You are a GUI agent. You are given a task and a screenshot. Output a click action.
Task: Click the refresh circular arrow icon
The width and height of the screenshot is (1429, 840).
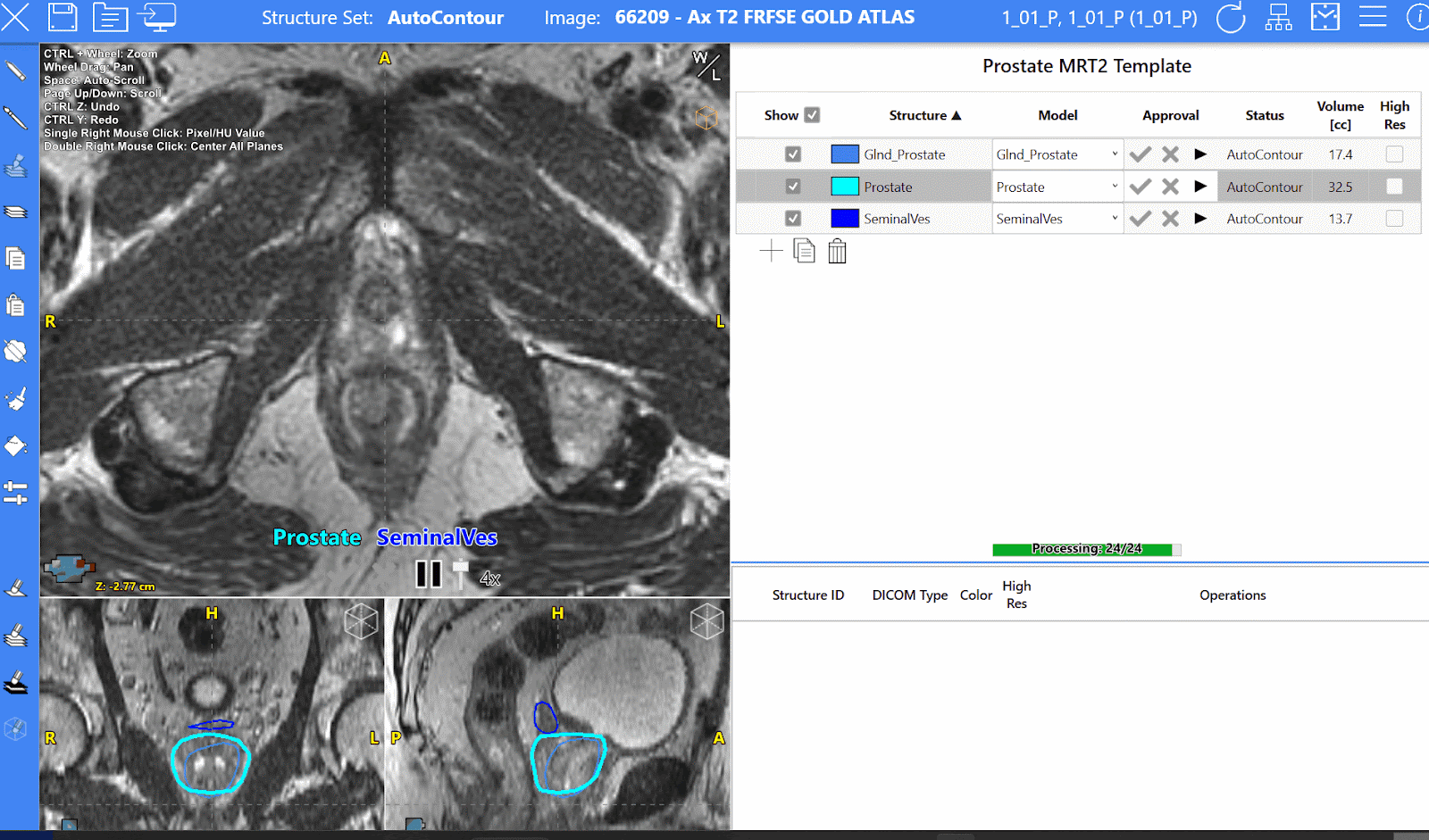1231,17
